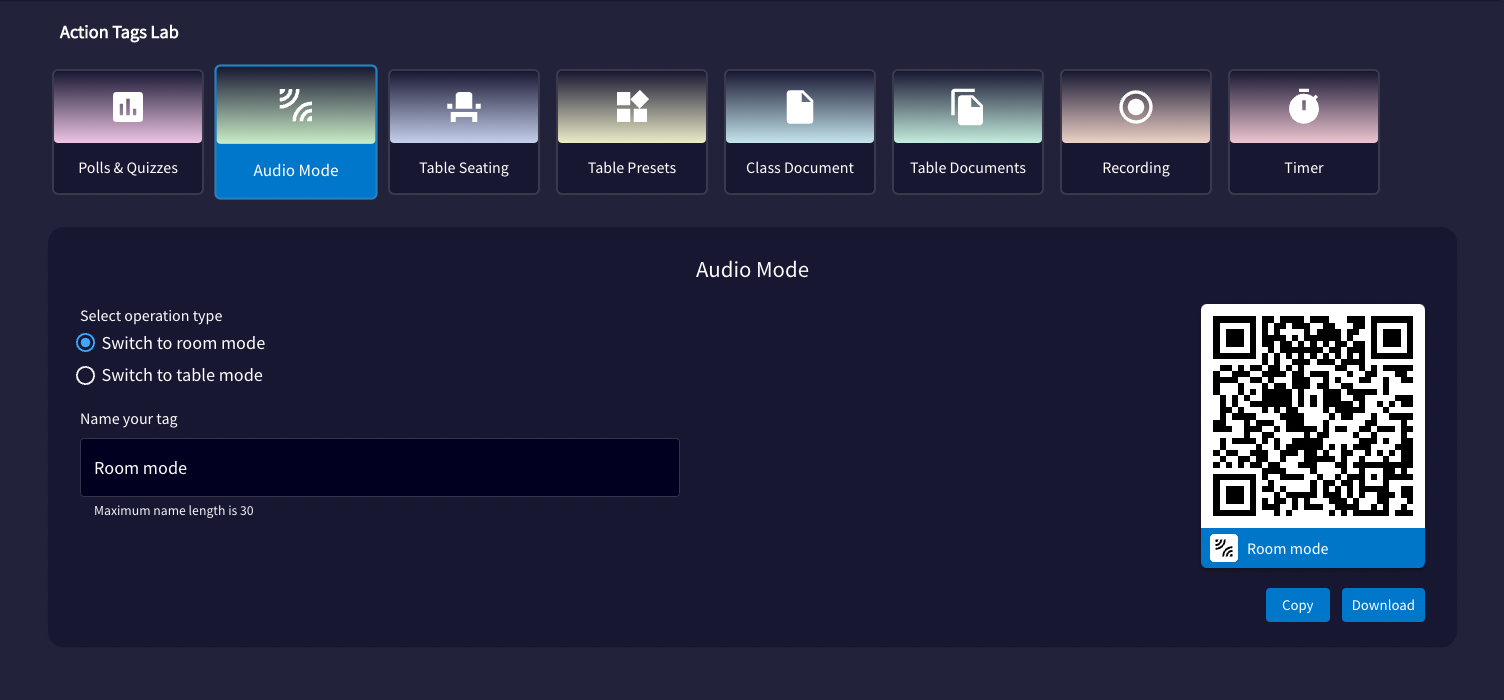Click the audio icon in the QR label bar
Image resolution: width=1504 pixels, height=700 pixels.
pyautogui.click(x=1224, y=548)
